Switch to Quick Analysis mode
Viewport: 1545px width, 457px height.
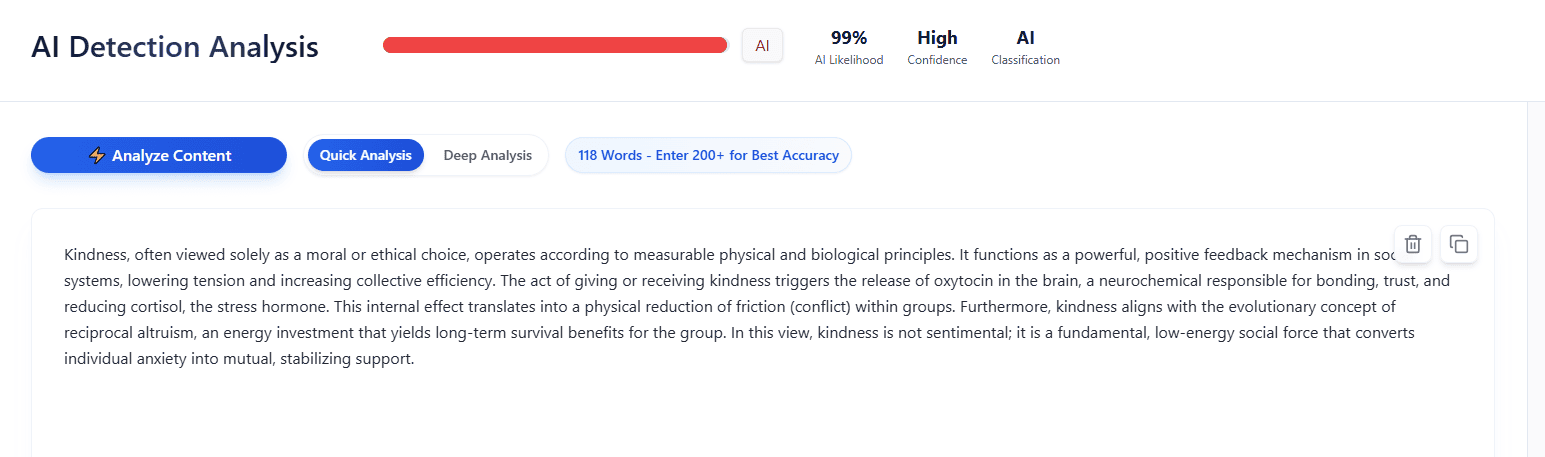pos(365,155)
